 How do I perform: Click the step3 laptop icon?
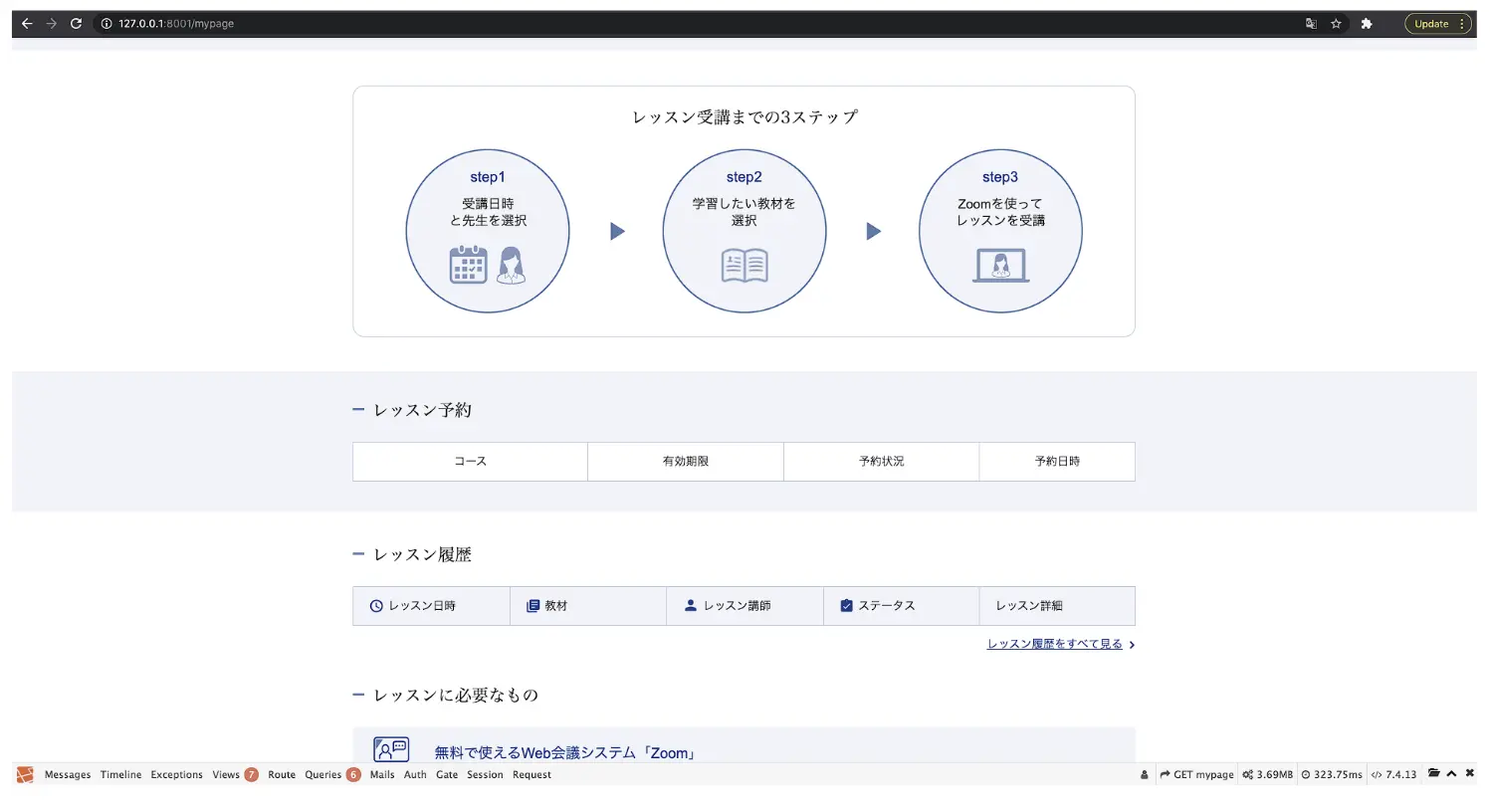click(1000, 266)
